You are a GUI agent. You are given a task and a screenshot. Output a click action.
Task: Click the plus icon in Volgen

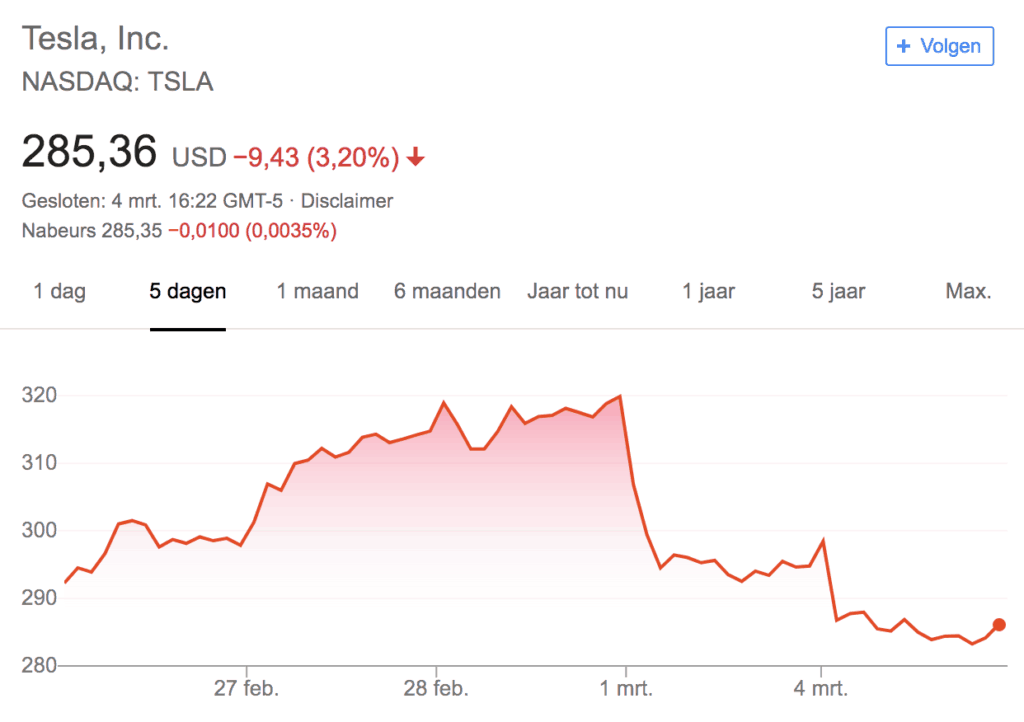904,46
